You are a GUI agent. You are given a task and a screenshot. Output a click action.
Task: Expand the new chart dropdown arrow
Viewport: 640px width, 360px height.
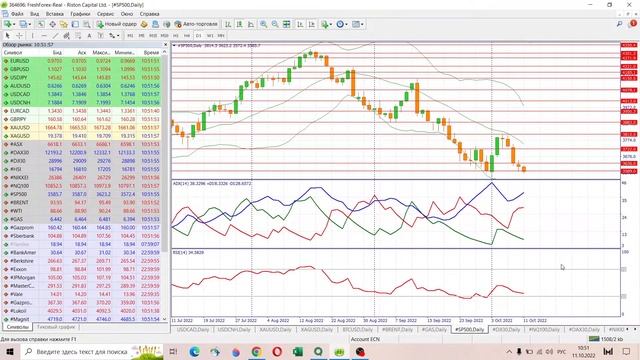coord(14,24)
